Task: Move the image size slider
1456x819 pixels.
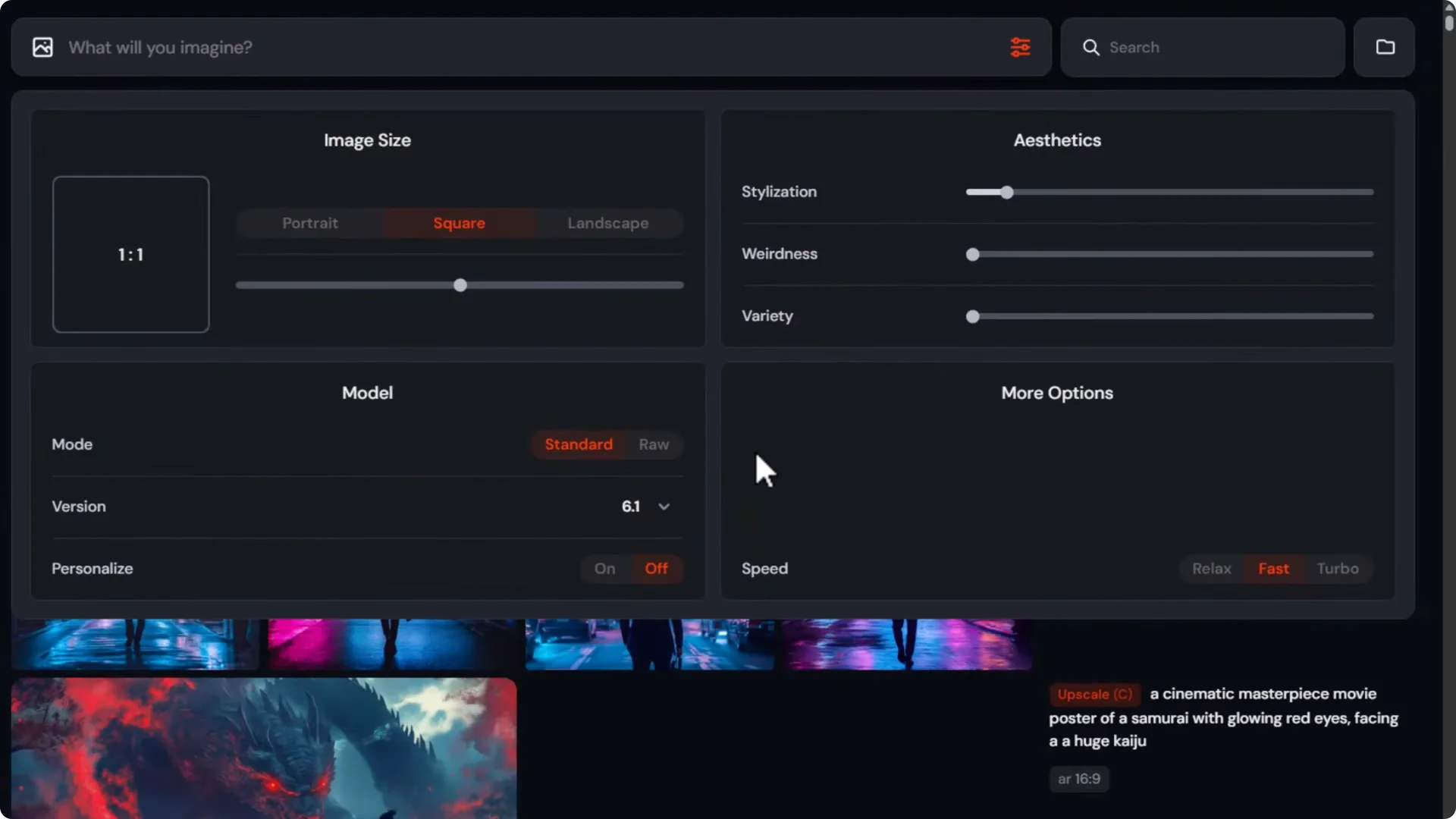Action: (459, 285)
